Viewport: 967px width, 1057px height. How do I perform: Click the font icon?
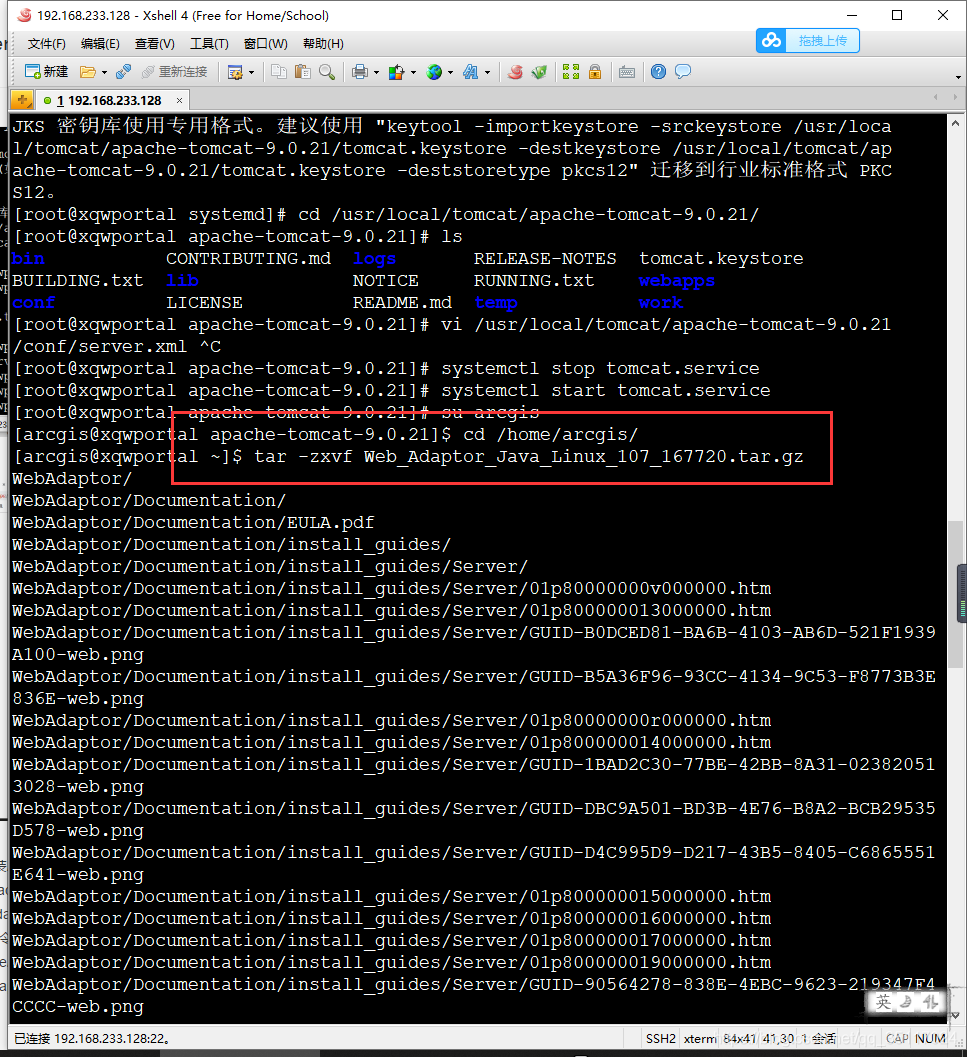coord(471,71)
